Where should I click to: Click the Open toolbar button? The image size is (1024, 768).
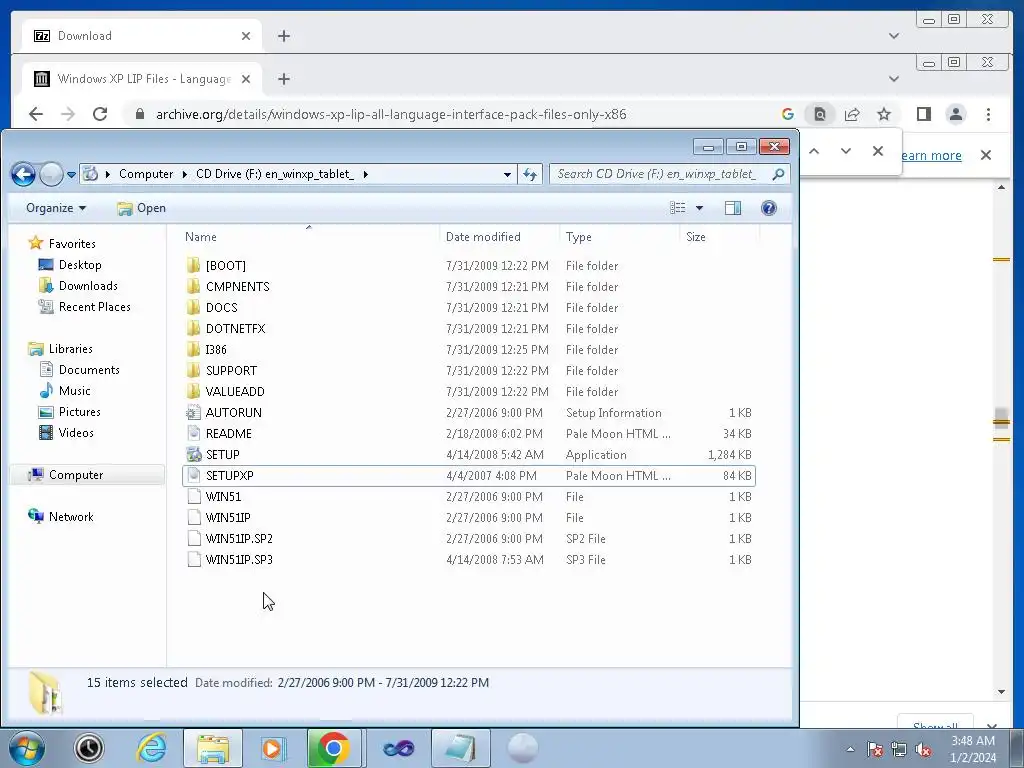click(x=142, y=208)
